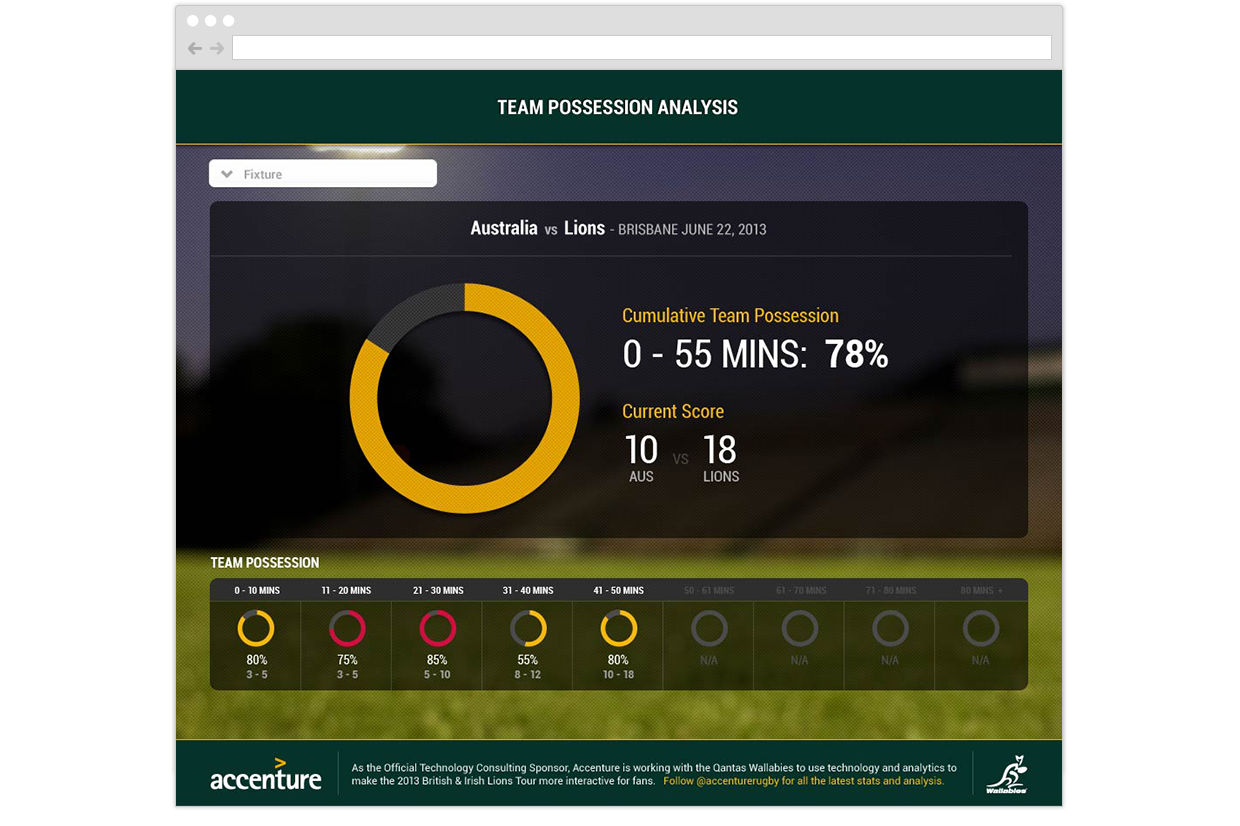Select the 50 - 61 MINS tab
Image resolution: width=1240 pixels, height=826 pixels.
[709, 590]
